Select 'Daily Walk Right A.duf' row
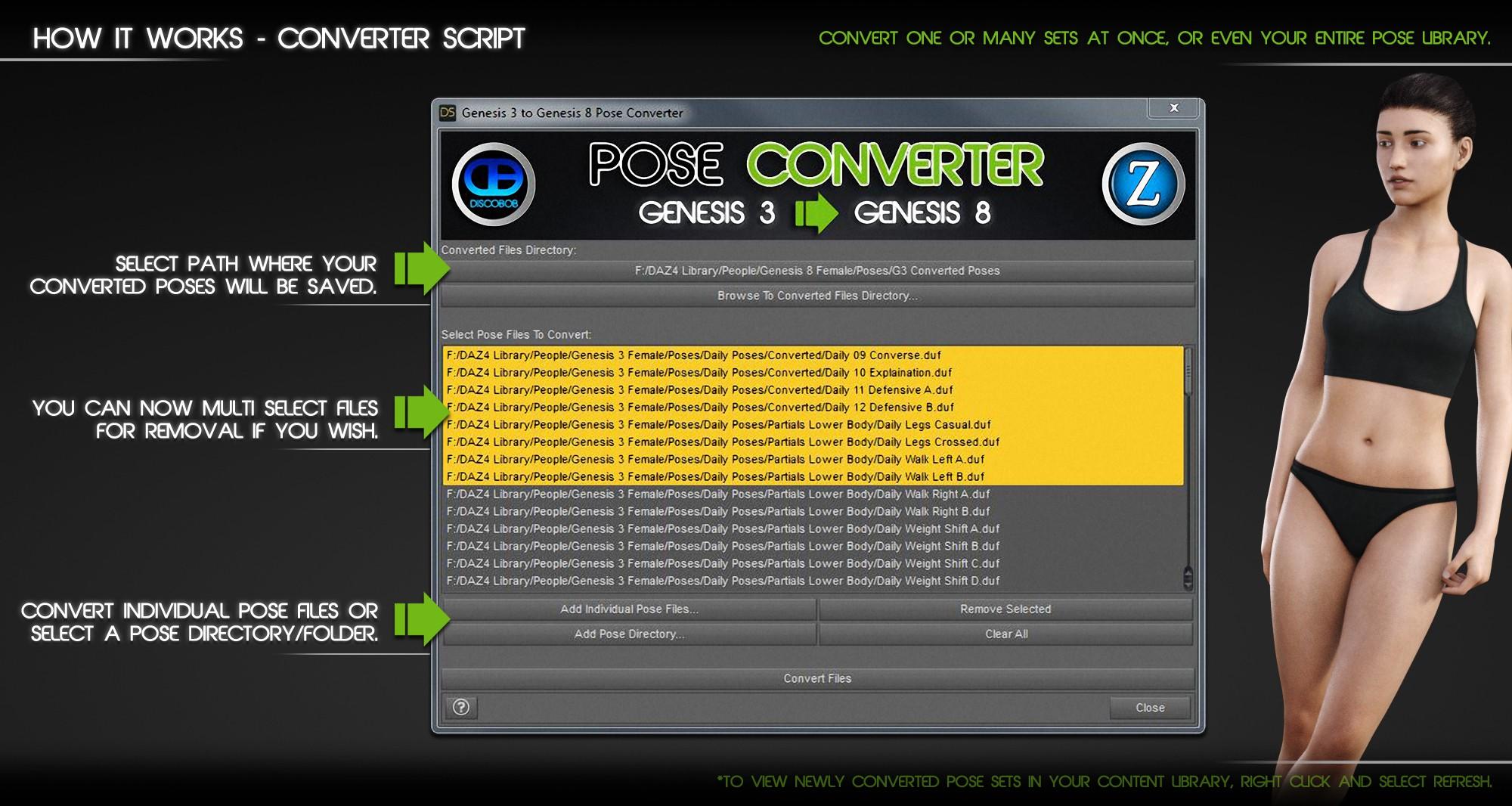 click(x=813, y=494)
